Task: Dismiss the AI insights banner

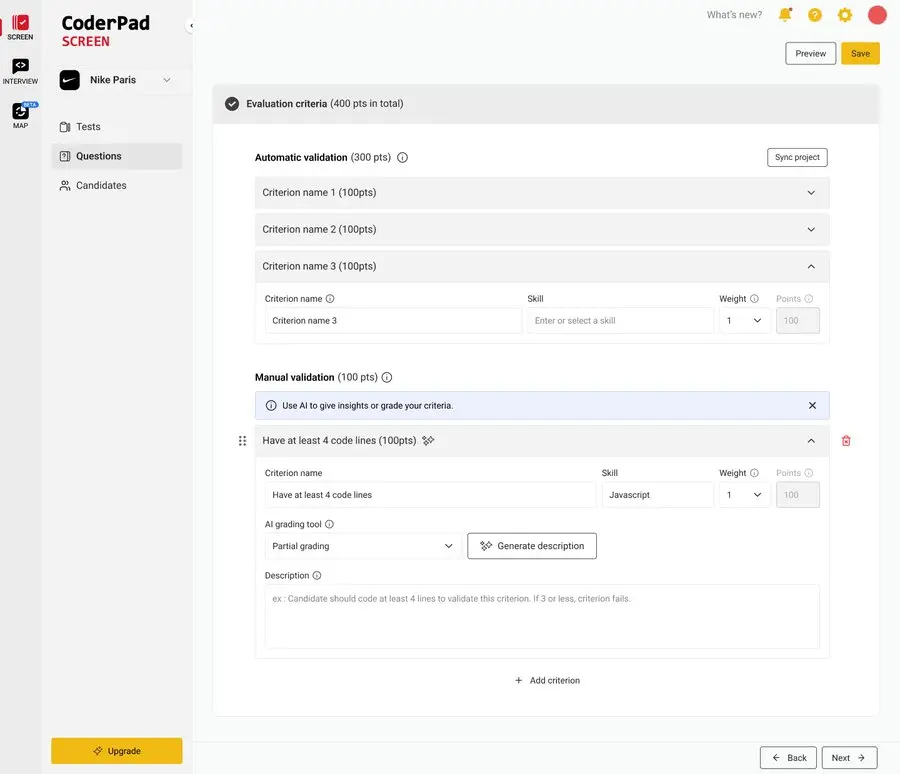Action: click(x=812, y=405)
